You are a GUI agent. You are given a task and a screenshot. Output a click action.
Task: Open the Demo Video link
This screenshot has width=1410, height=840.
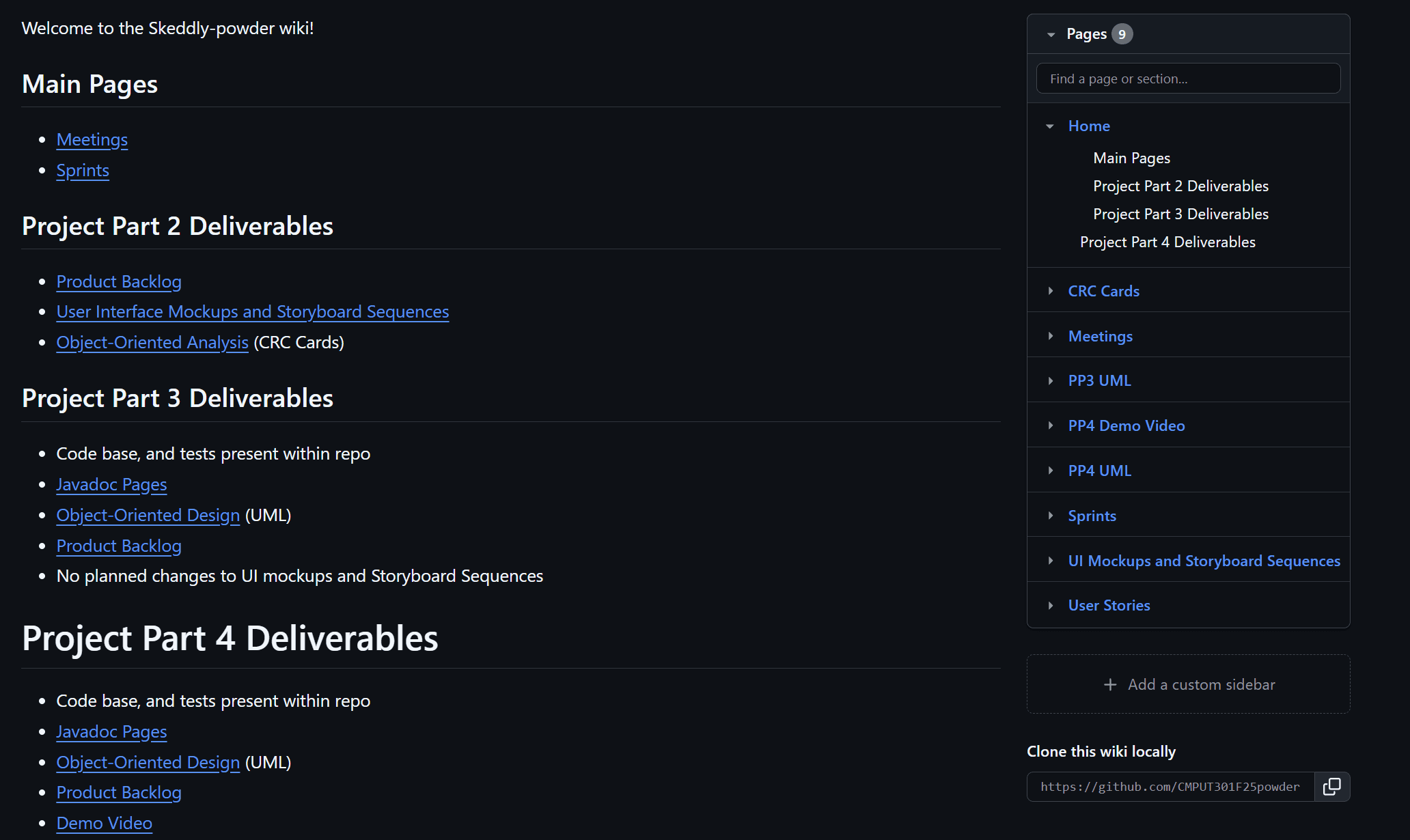[x=104, y=823]
